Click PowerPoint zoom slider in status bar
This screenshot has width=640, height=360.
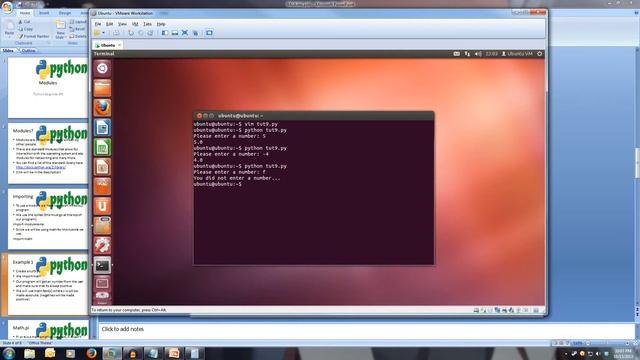coord(607,343)
